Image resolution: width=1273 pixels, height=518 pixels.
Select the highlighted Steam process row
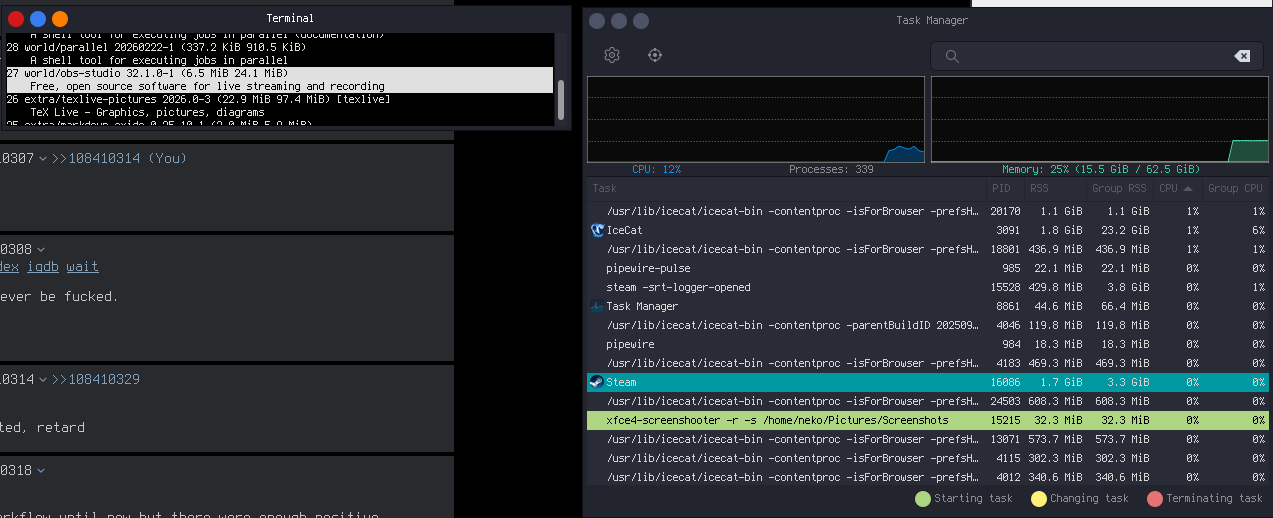pyautogui.click(x=928, y=382)
